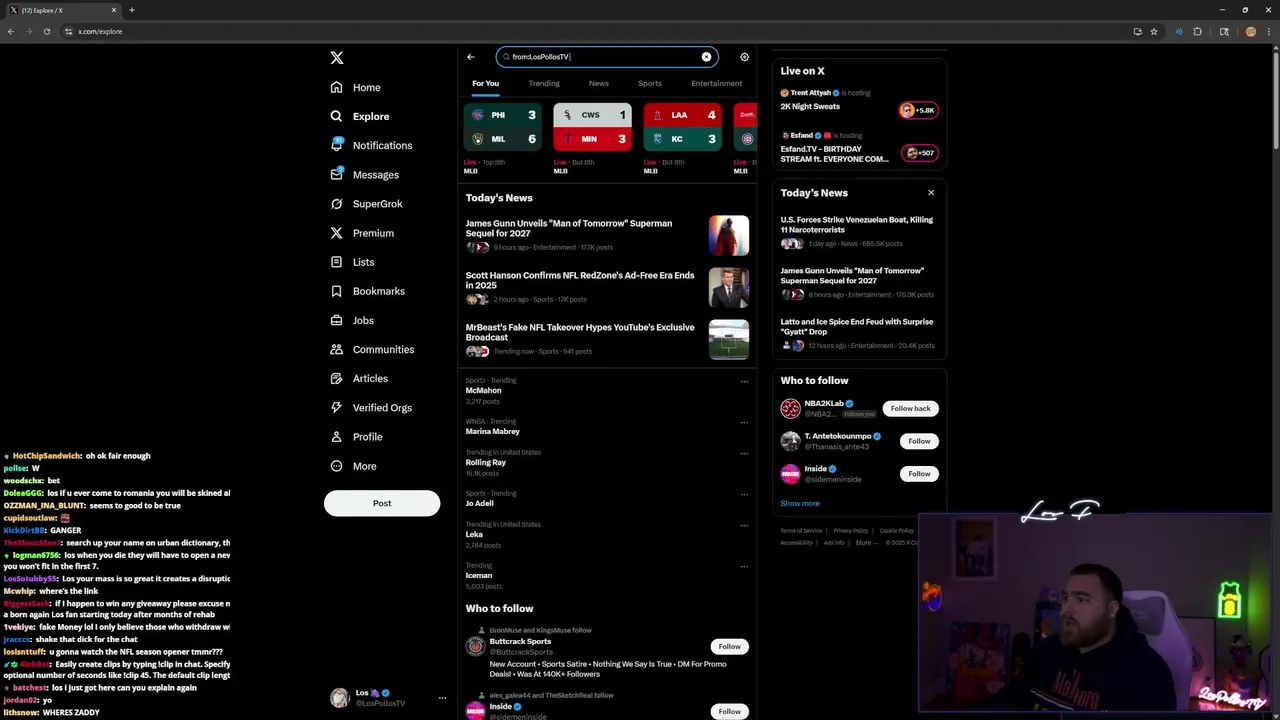Switch to the Entertainment tab
The width and height of the screenshot is (1280, 720).
[717, 84]
